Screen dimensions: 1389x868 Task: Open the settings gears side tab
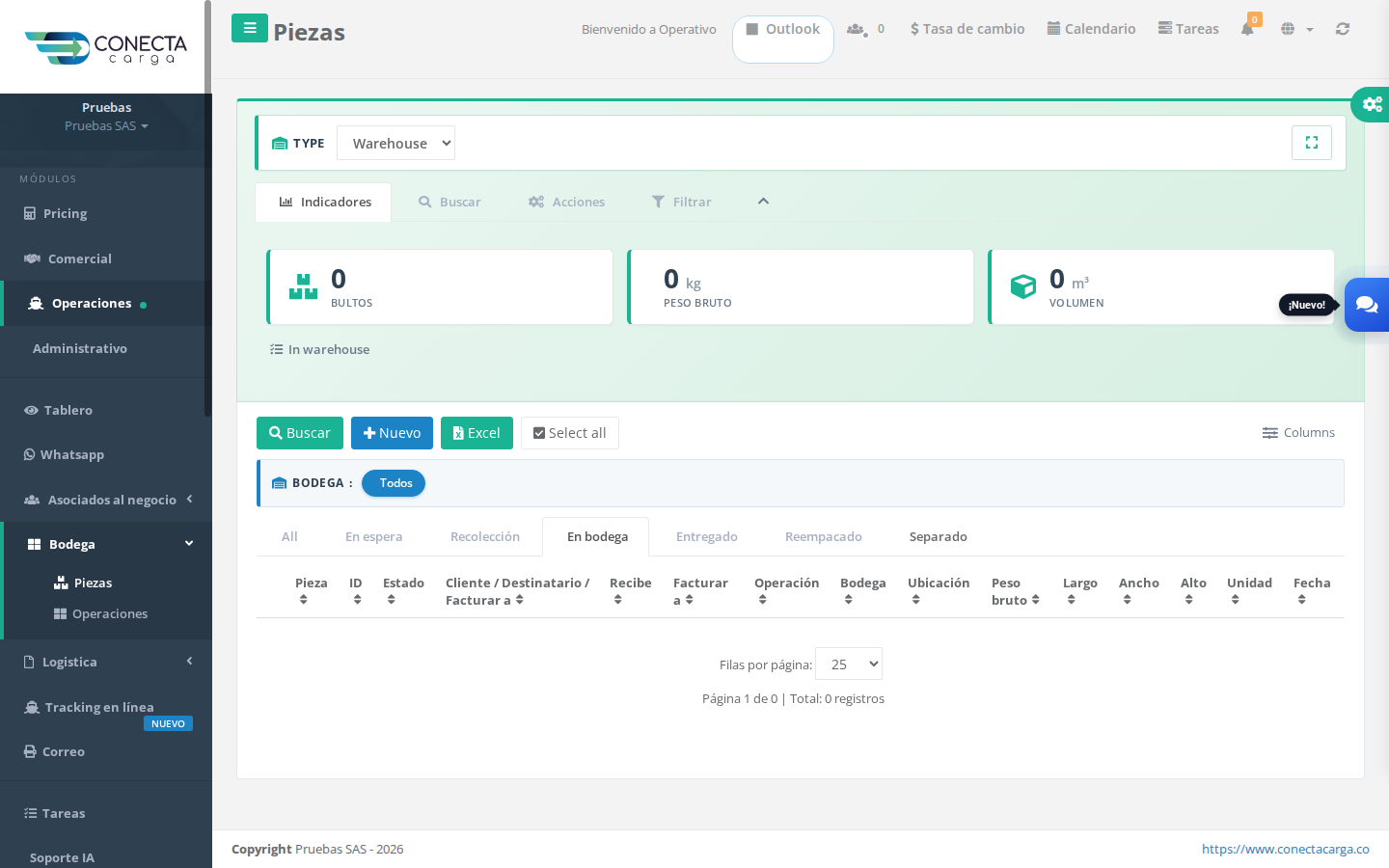pos(1371,104)
